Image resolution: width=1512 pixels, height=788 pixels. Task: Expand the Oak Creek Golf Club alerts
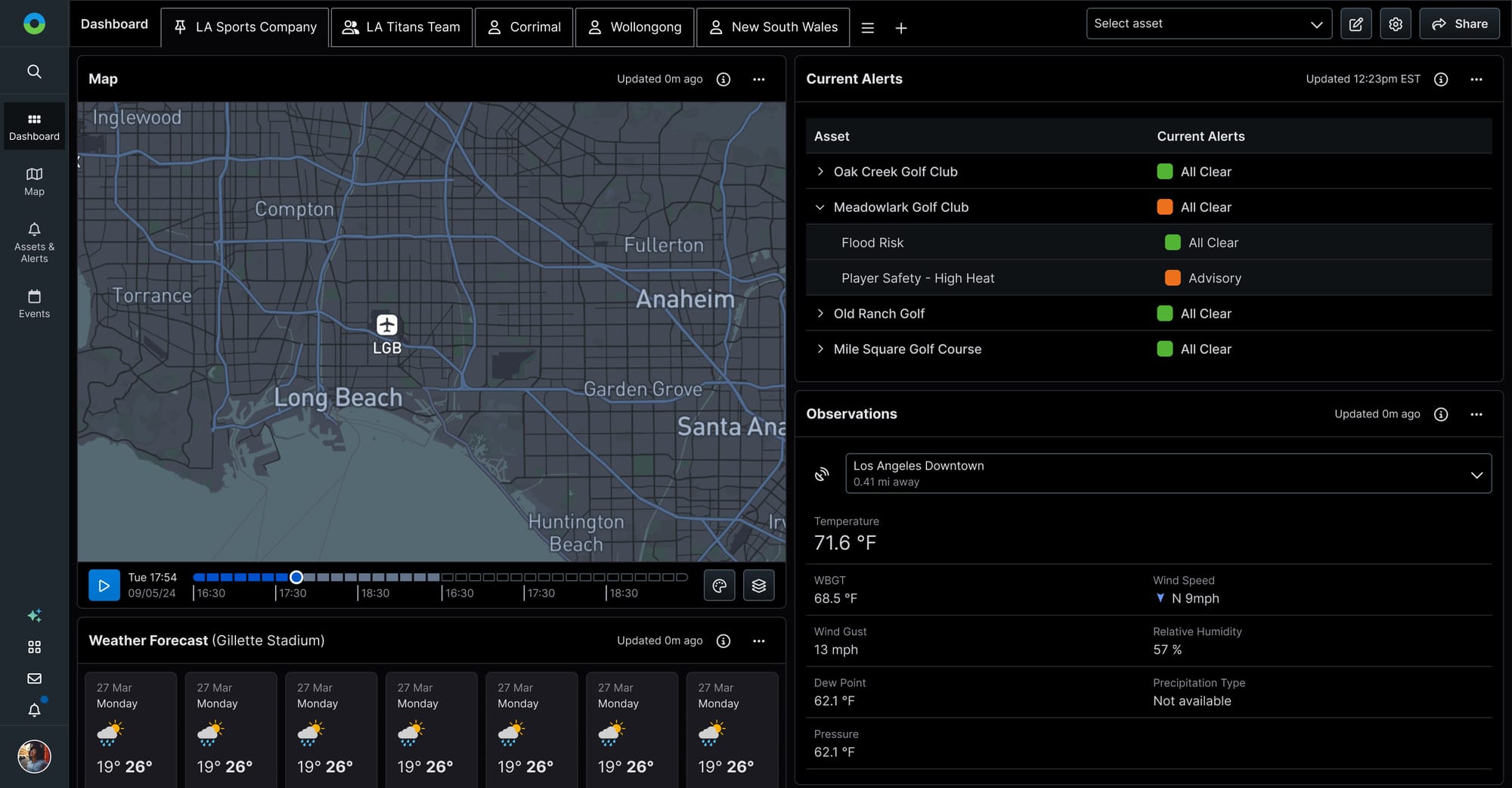pyautogui.click(x=820, y=172)
